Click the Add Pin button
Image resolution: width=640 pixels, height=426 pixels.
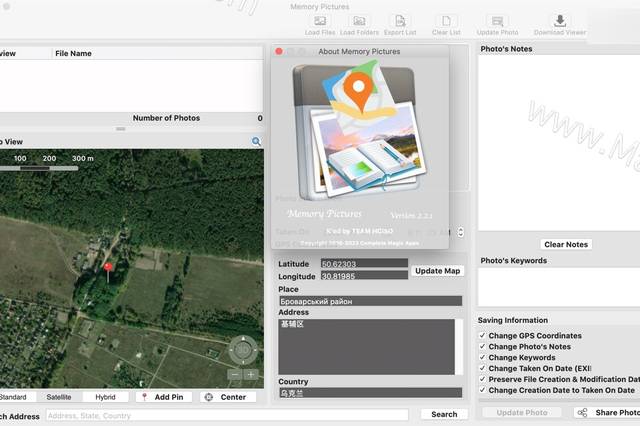coord(164,397)
